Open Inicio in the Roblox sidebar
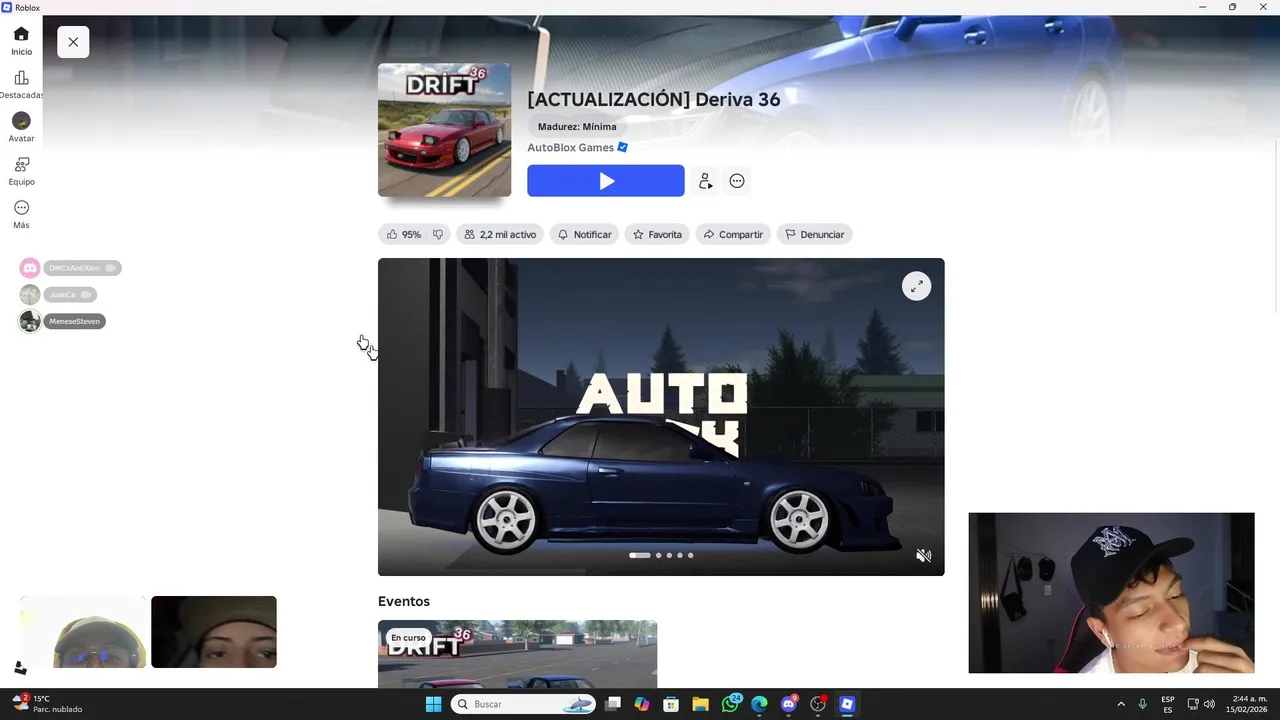The height and width of the screenshot is (720, 1280). coord(21,41)
